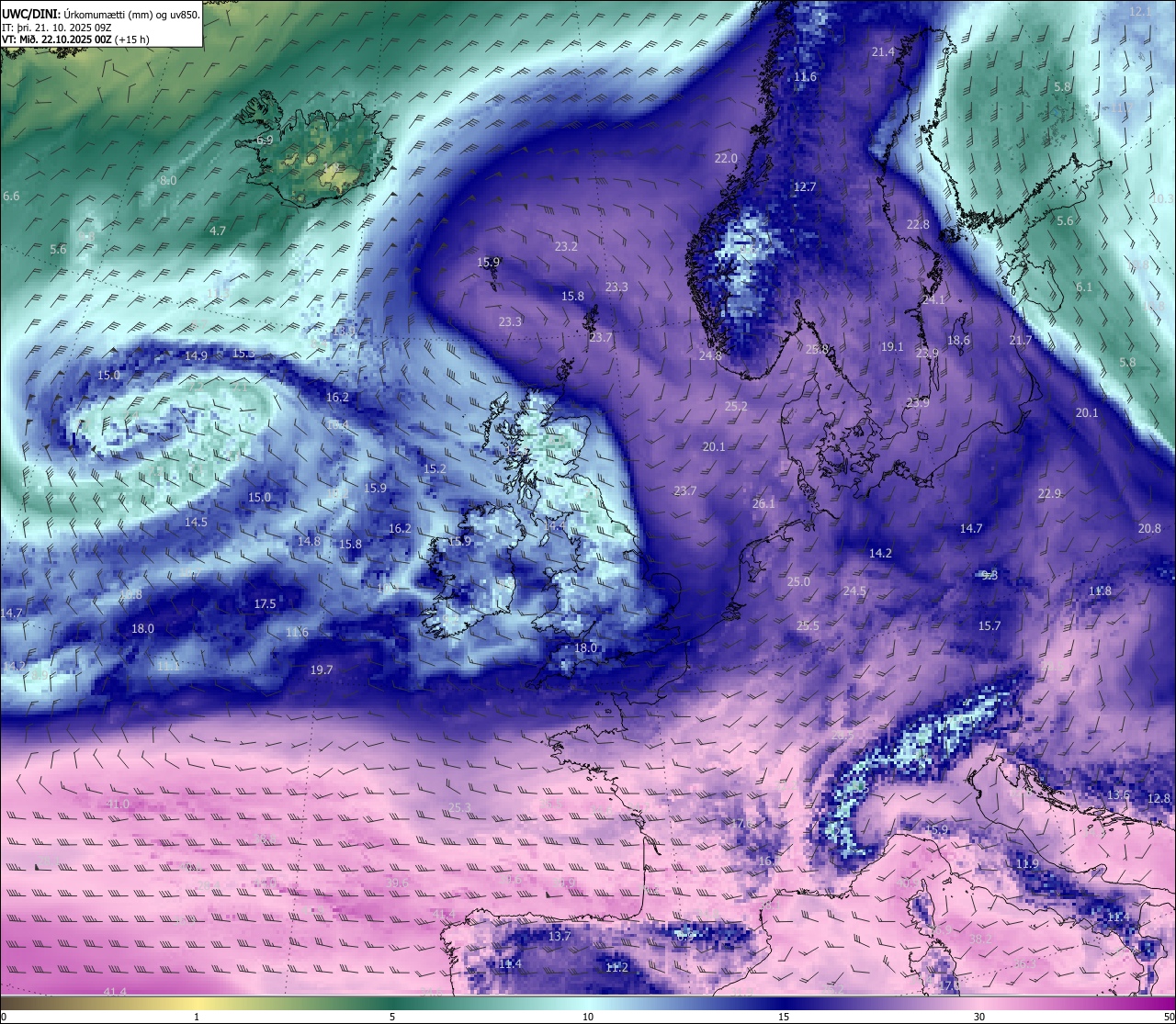This screenshot has width=1176, height=1024.
Task: Click the 22.9 value over Poland
Action: coord(1049,494)
